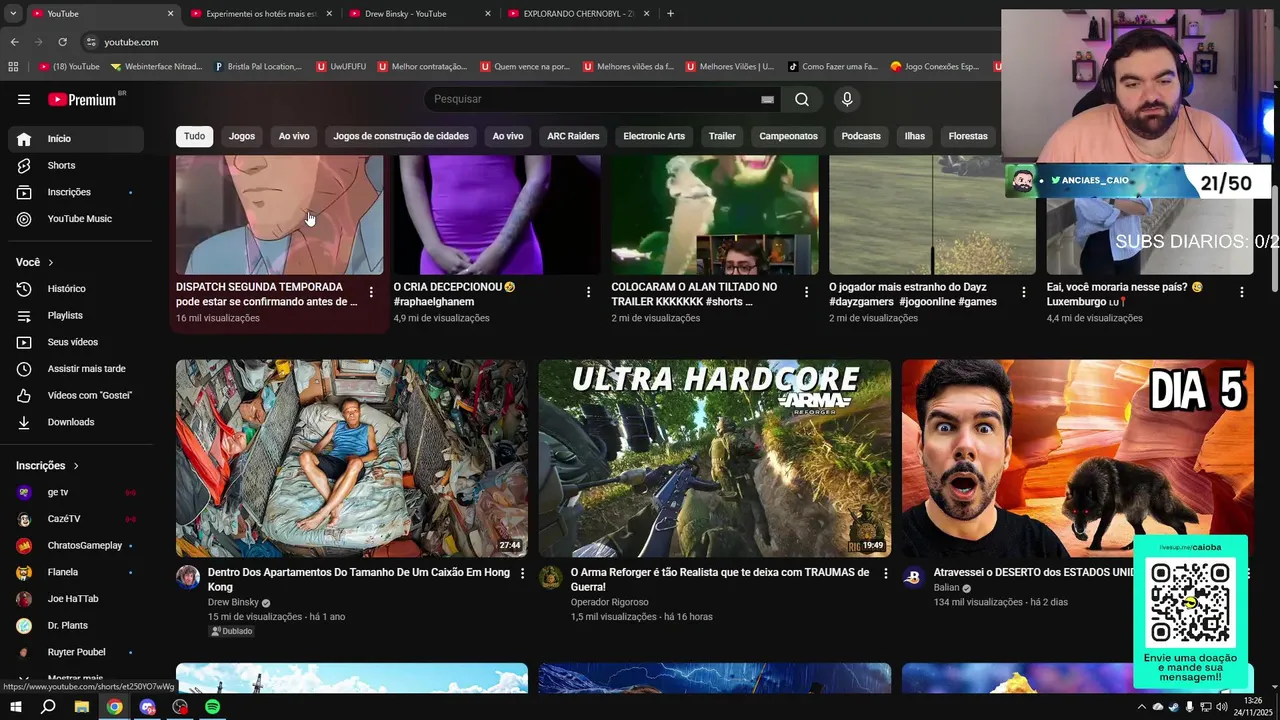Click the YouTube Premium logo
This screenshot has width=1280, height=720.
(x=82, y=99)
